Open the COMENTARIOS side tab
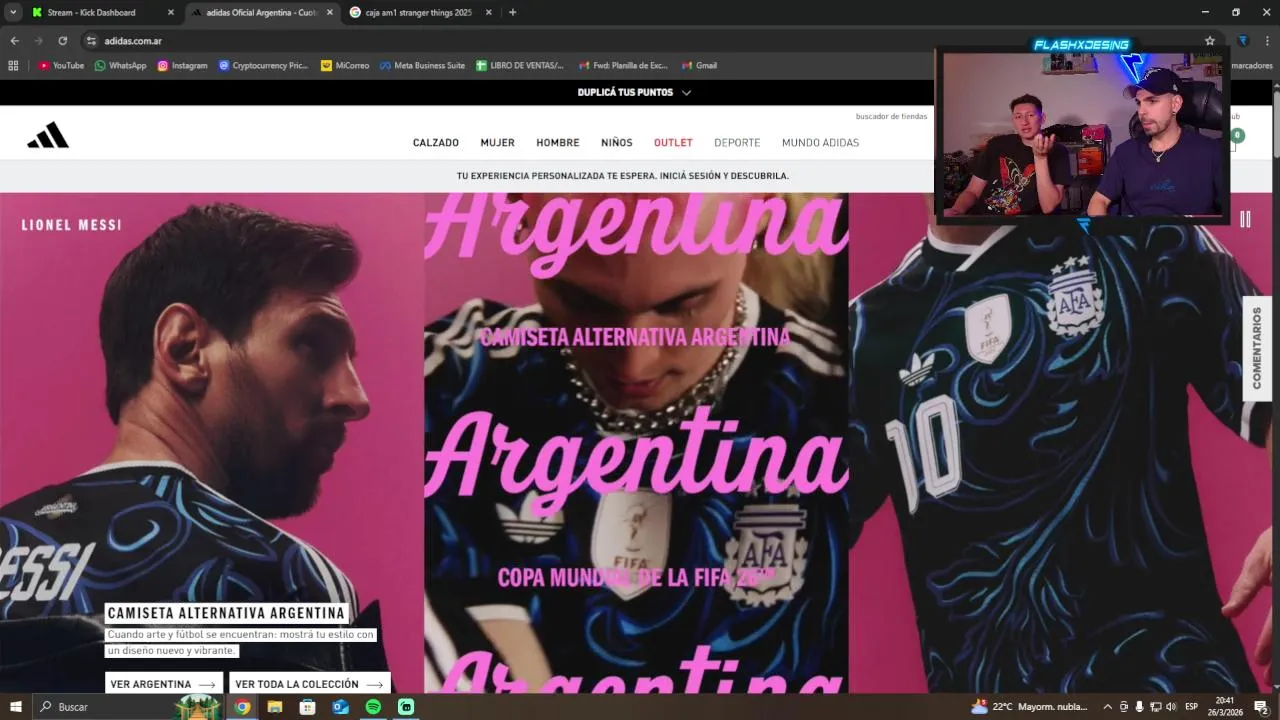Image resolution: width=1280 pixels, height=720 pixels. pos(1257,348)
